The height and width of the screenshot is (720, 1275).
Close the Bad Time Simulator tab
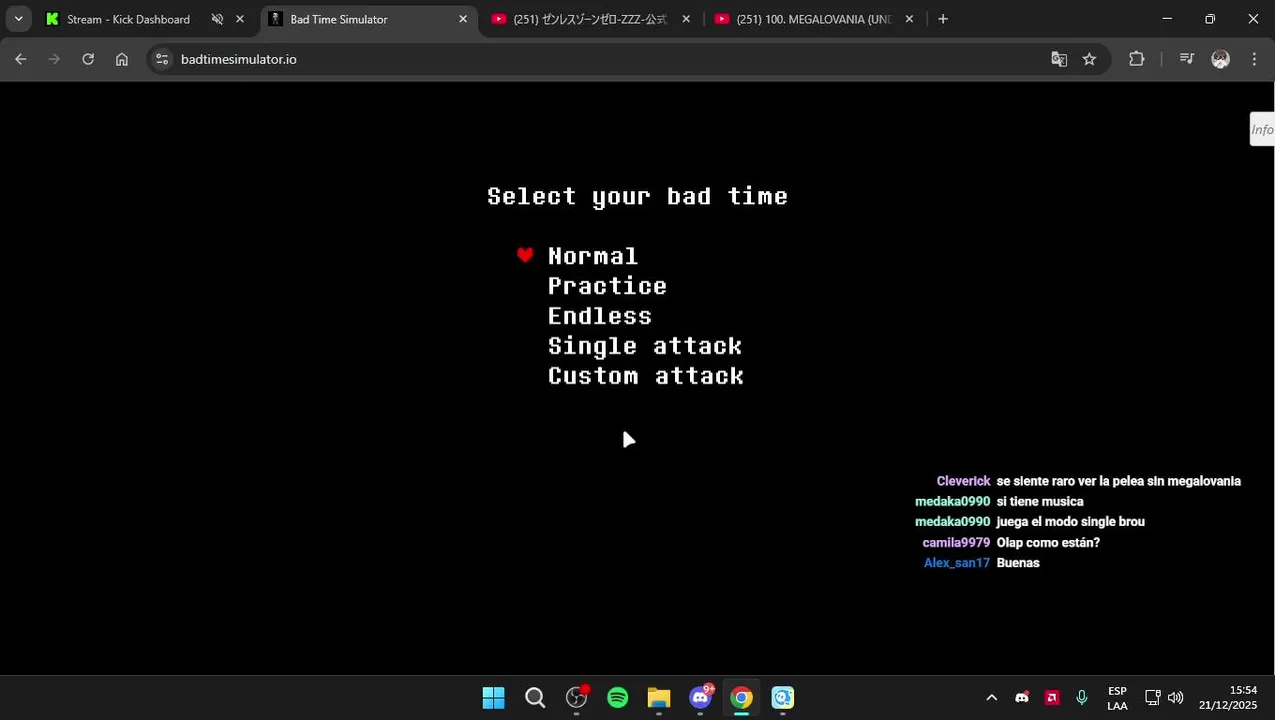click(x=463, y=19)
